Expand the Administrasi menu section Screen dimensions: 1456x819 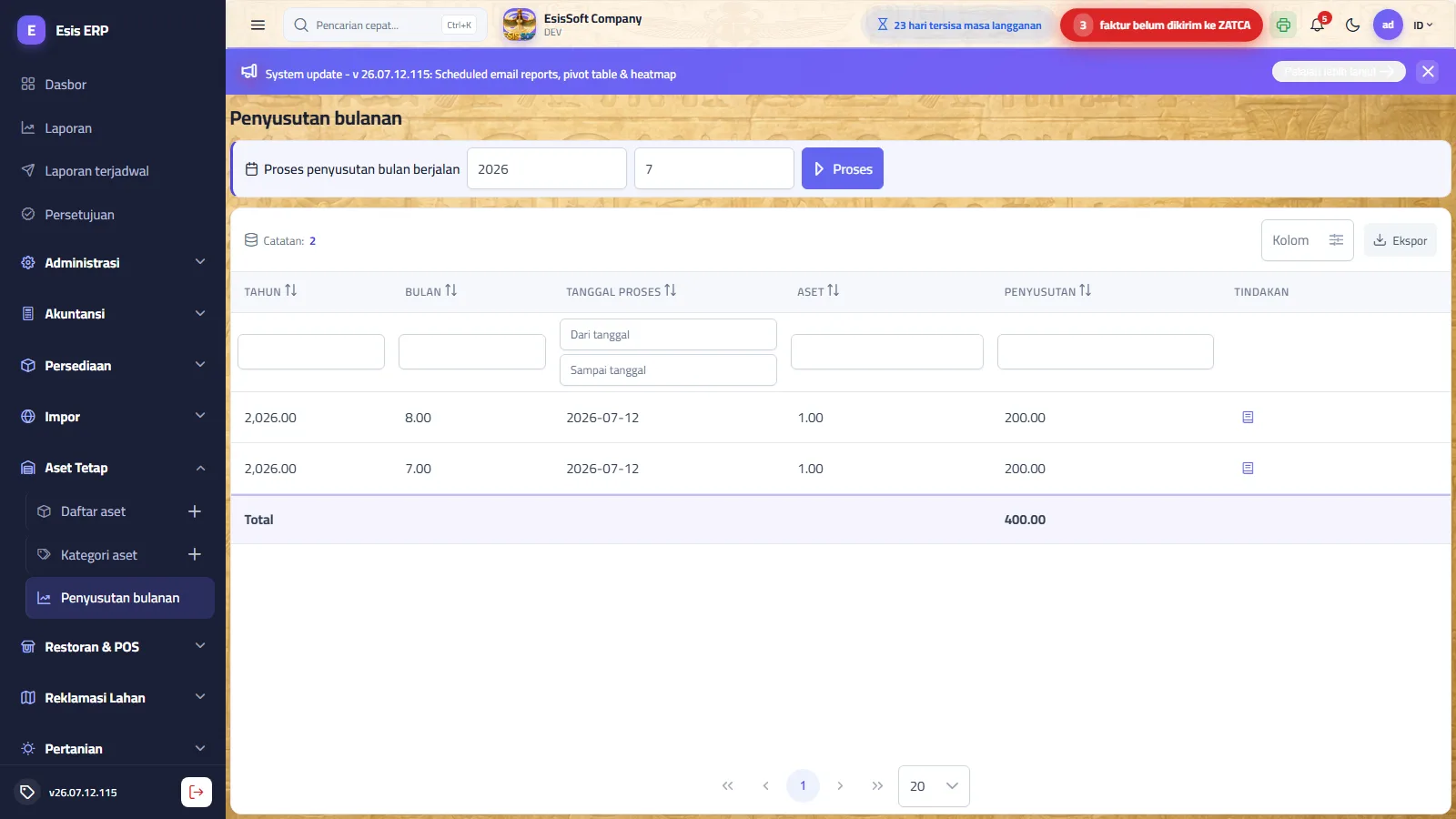tap(113, 263)
